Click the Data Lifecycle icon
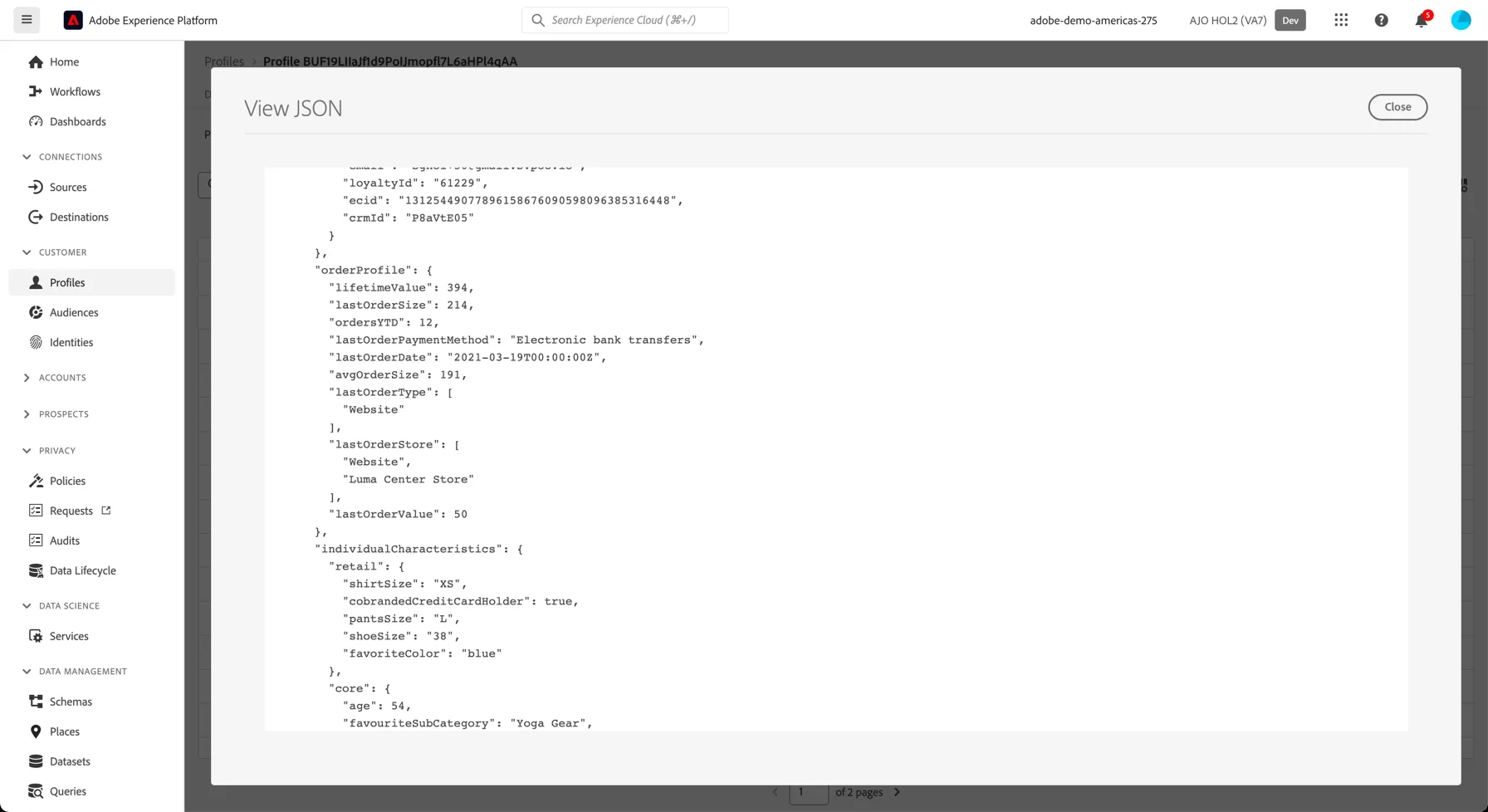This screenshot has height=812, width=1488. tap(36, 570)
